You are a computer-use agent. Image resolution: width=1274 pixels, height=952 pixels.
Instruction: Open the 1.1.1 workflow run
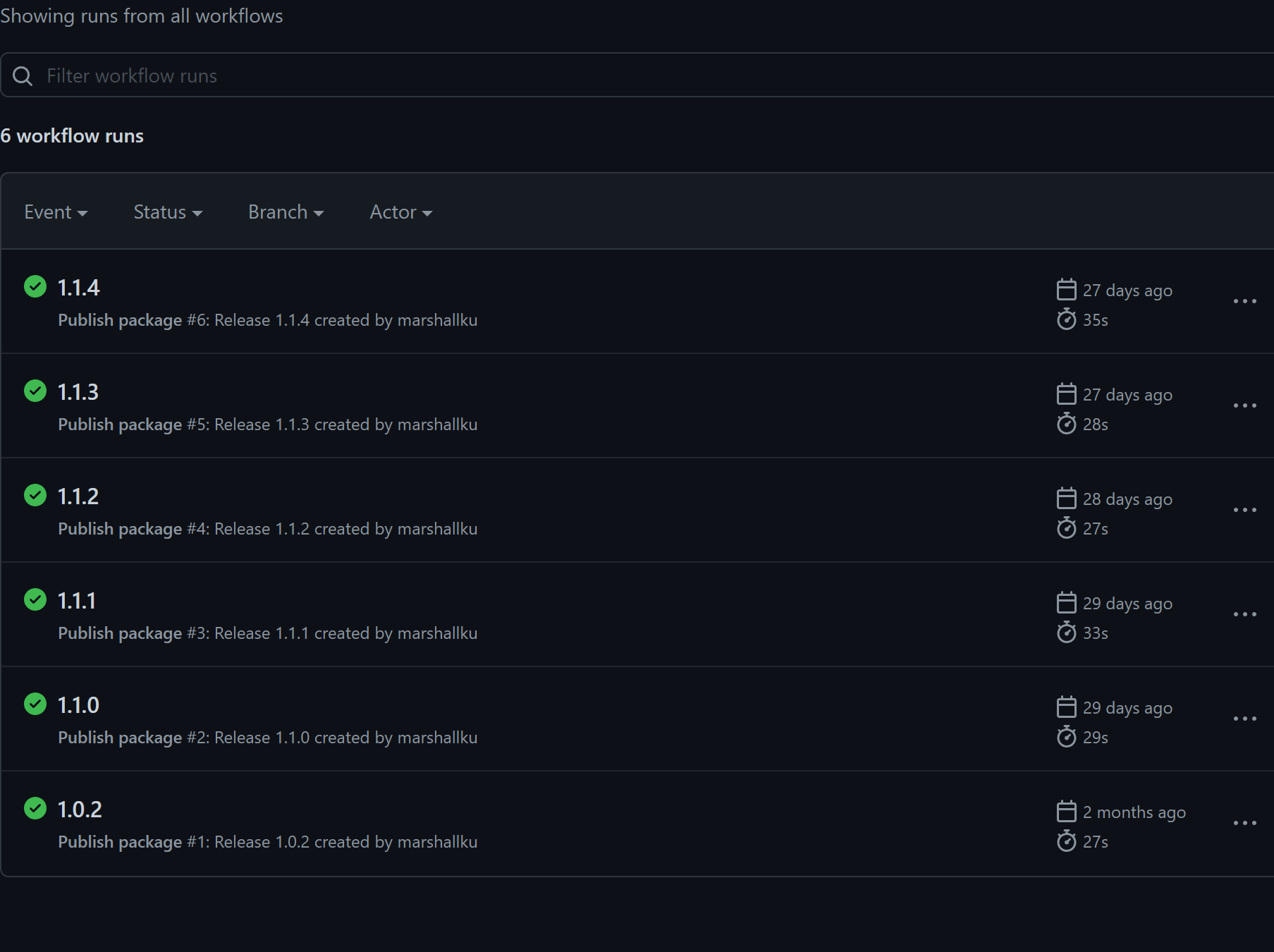[77, 601]
